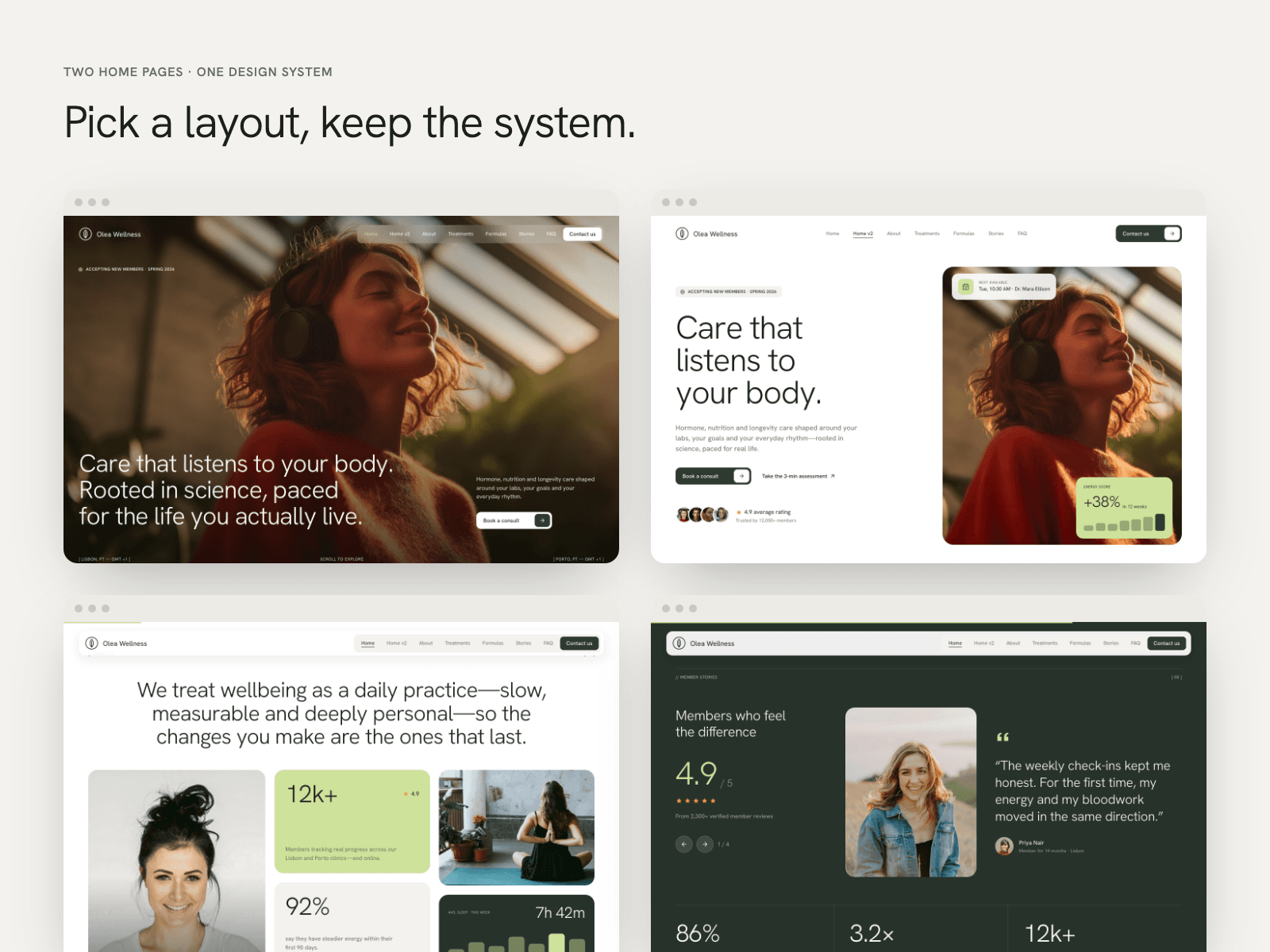Open Treatments in the dark photo hero nav

460,234
